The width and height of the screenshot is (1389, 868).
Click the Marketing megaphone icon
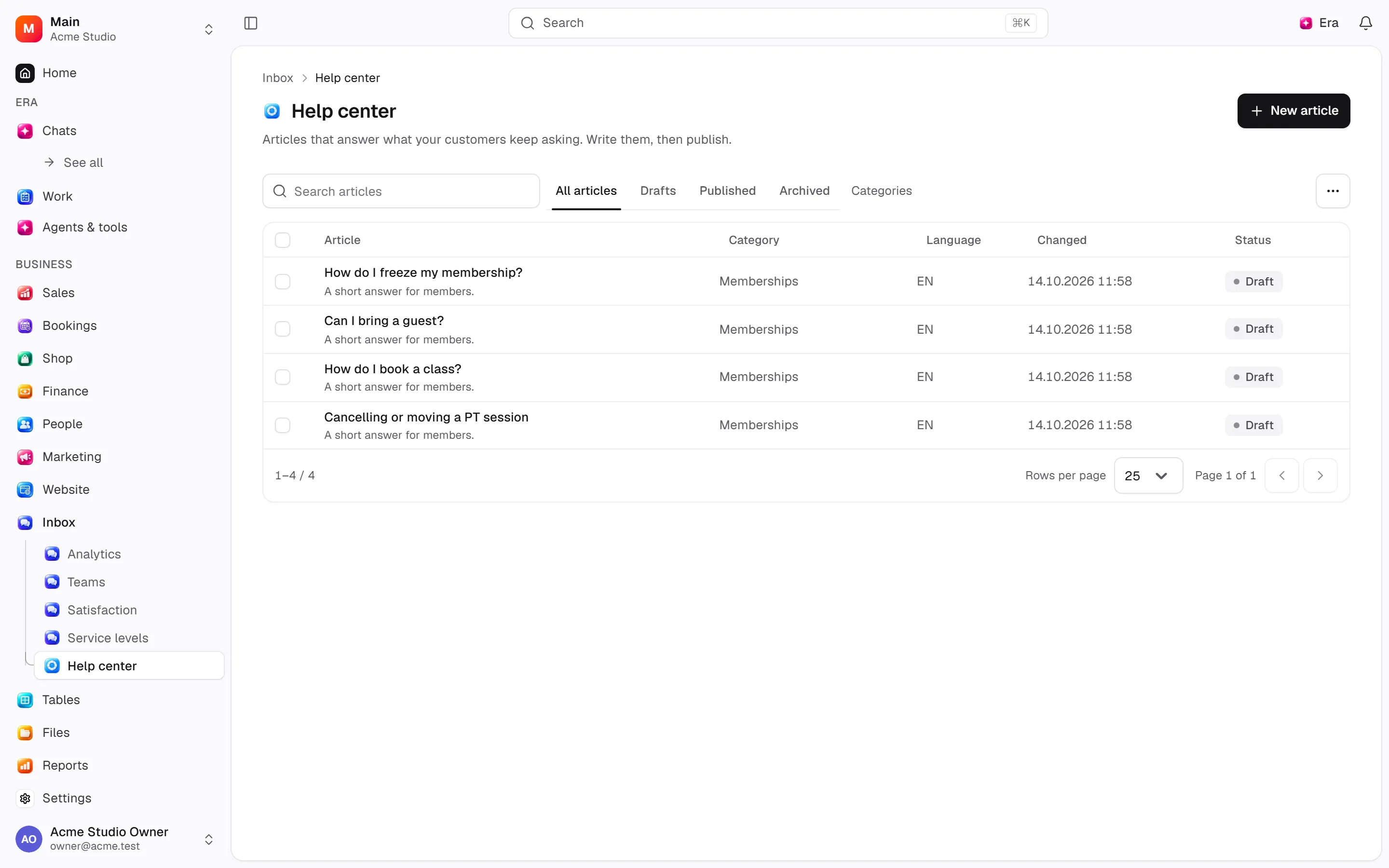[25, 457]
